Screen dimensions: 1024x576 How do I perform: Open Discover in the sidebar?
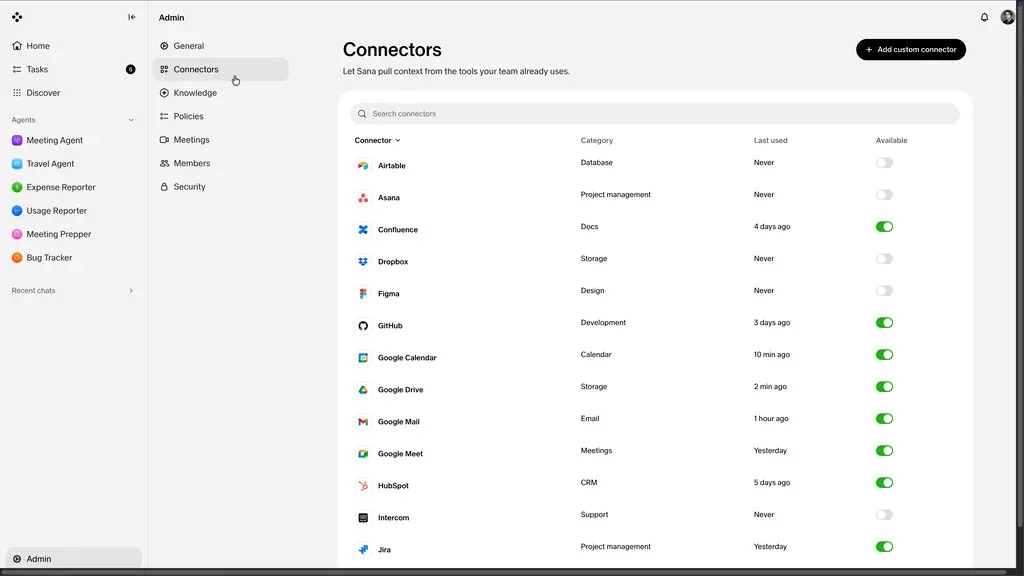click(x=73, y=93)
